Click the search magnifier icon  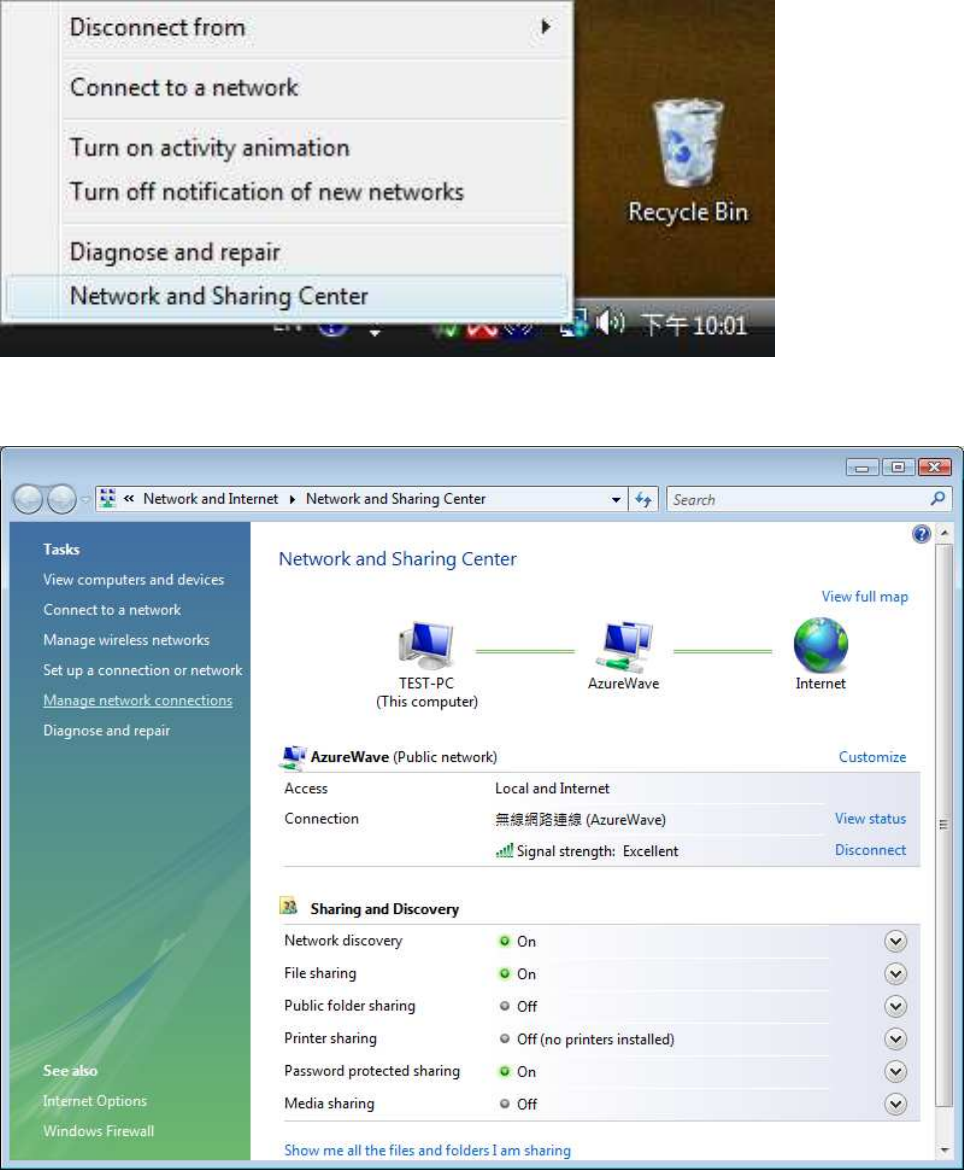[938, 498]
